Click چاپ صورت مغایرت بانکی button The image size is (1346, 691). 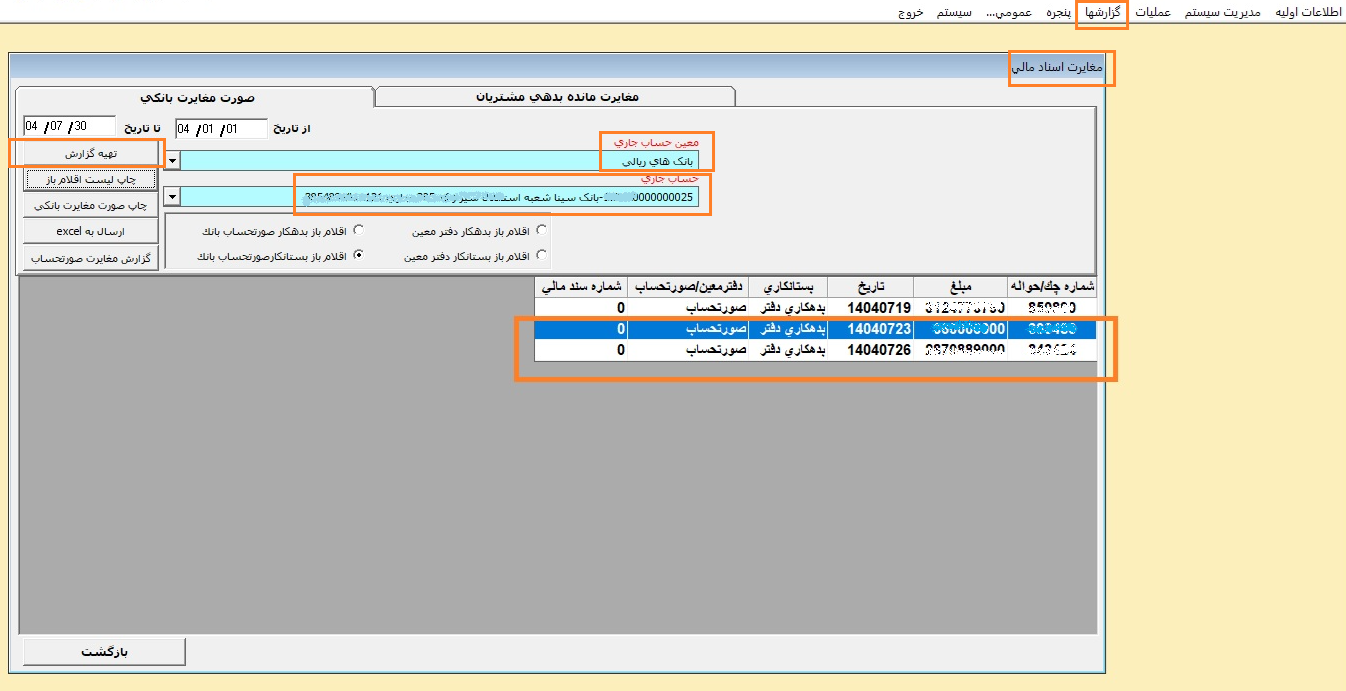tap(91, 205)
